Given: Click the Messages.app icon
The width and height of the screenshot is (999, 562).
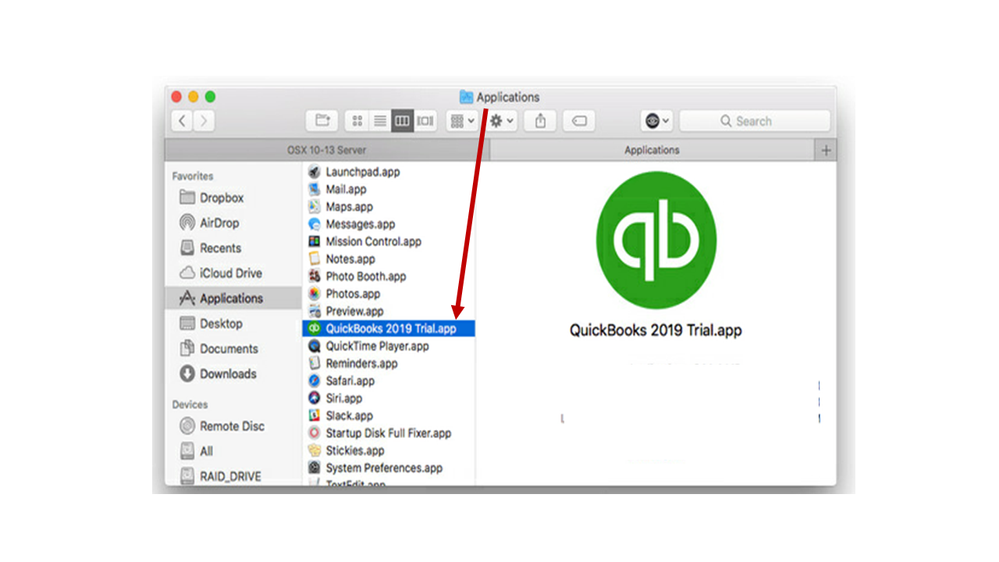Looking at the screenshot, I should point(314,224).
